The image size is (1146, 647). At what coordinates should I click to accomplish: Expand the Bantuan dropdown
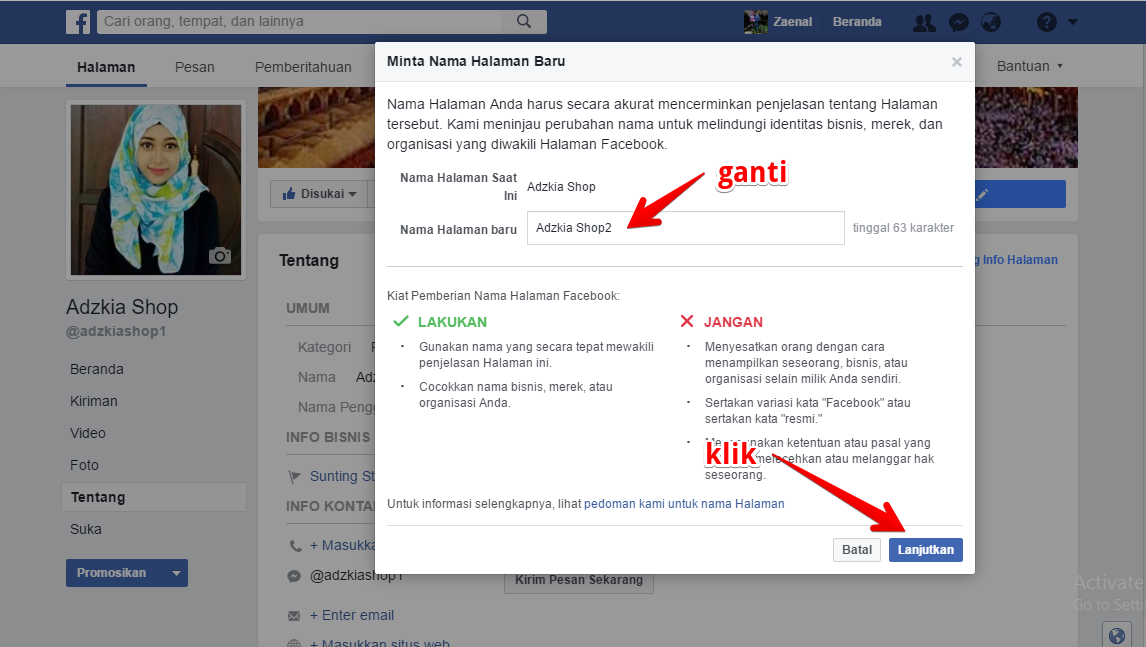pos(1030,67)
